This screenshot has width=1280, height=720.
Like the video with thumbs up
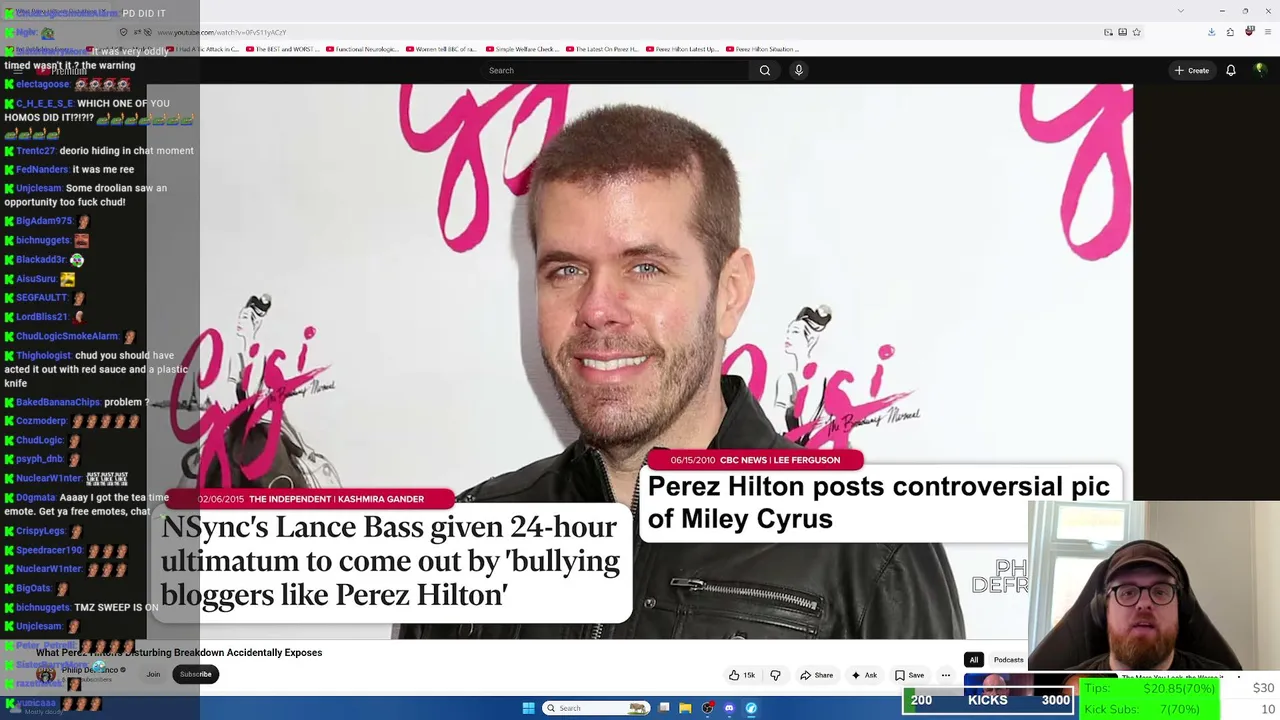pyautogui.click(x=742, y=675)
